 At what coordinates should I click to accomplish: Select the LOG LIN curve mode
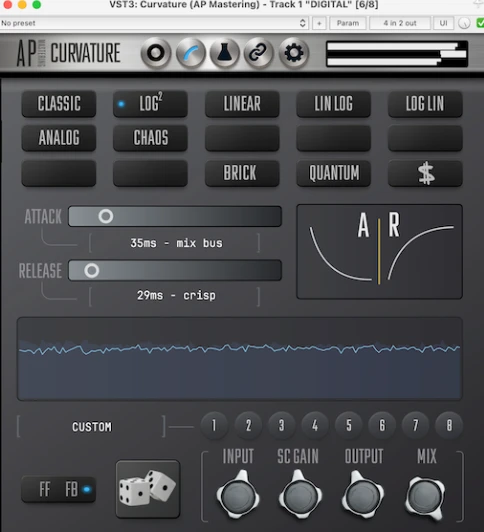click(x=425, y=103)
